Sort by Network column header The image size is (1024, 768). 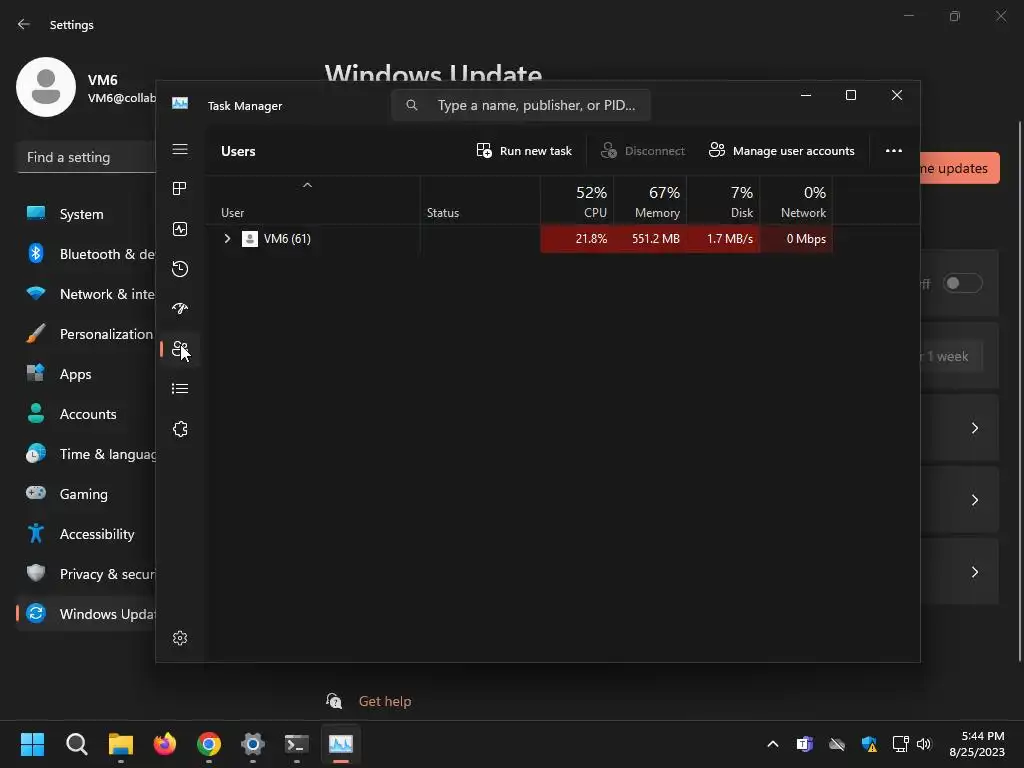[797, 200]
